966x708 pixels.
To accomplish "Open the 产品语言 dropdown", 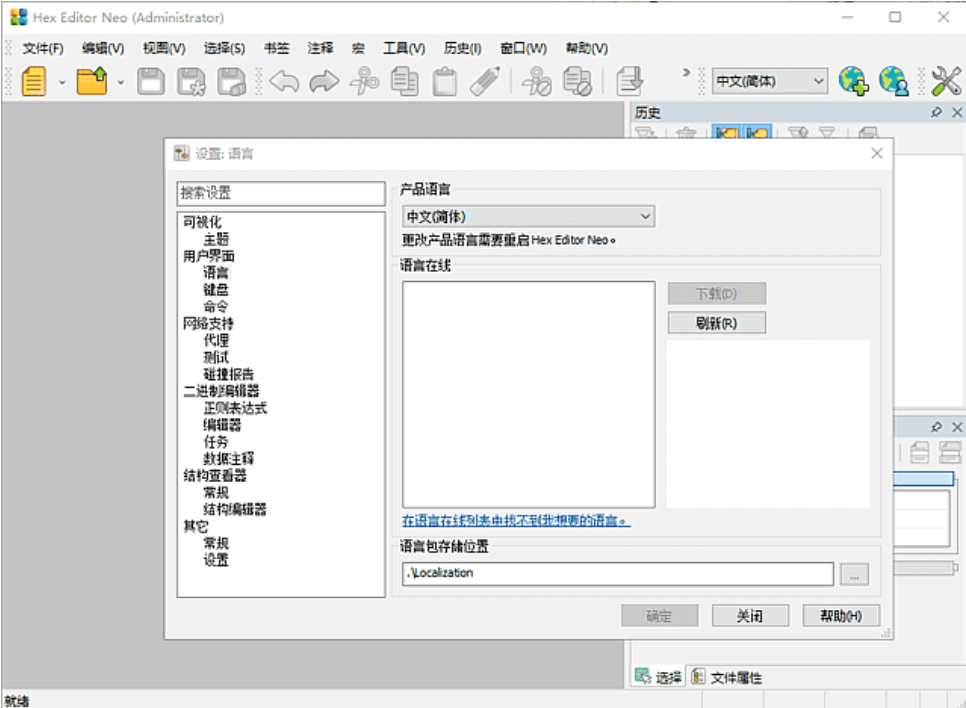I will (645, 216).
